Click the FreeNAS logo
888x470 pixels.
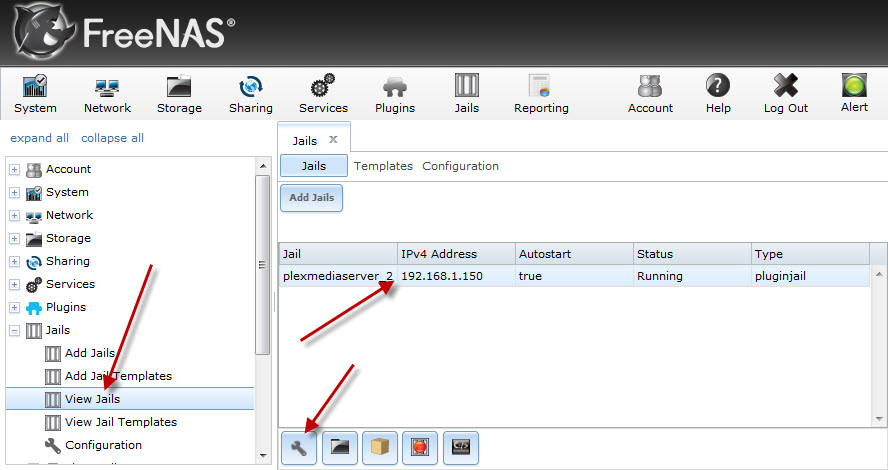(123, 33)
